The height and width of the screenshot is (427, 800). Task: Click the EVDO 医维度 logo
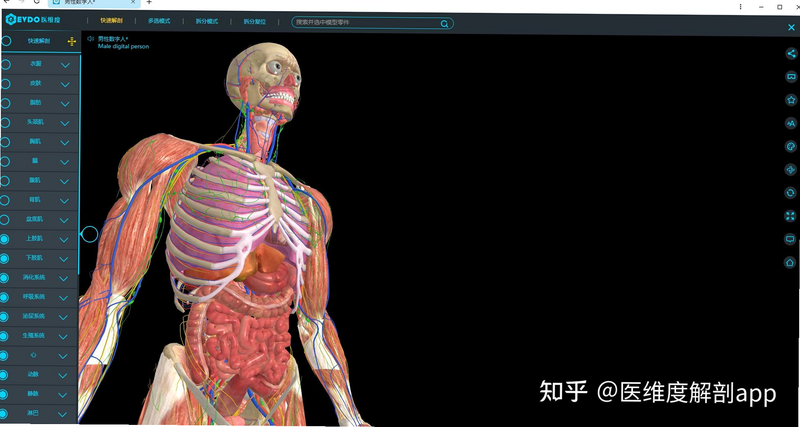(33, 20)
